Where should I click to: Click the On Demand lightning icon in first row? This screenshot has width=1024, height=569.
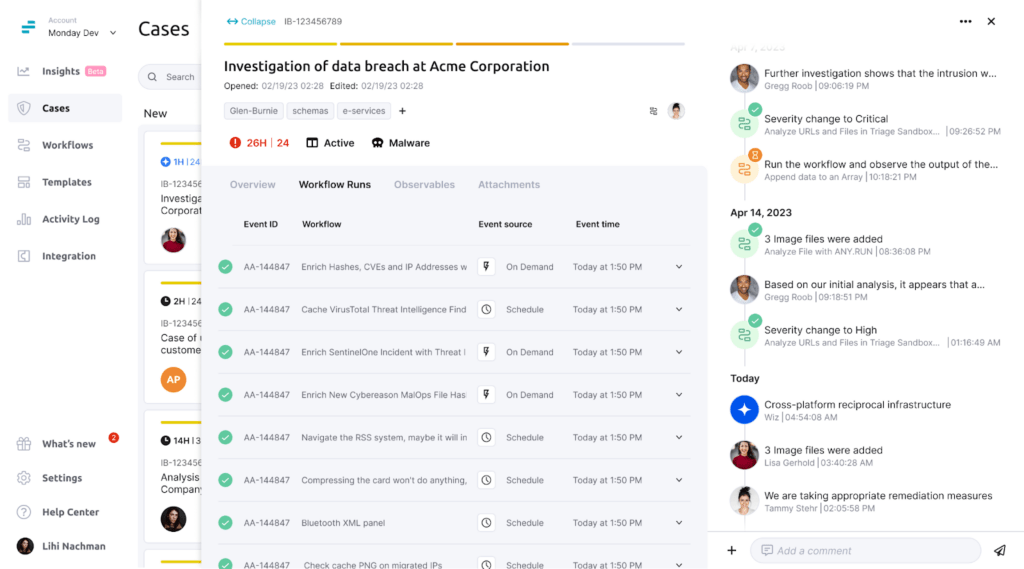tap(486, 267)
